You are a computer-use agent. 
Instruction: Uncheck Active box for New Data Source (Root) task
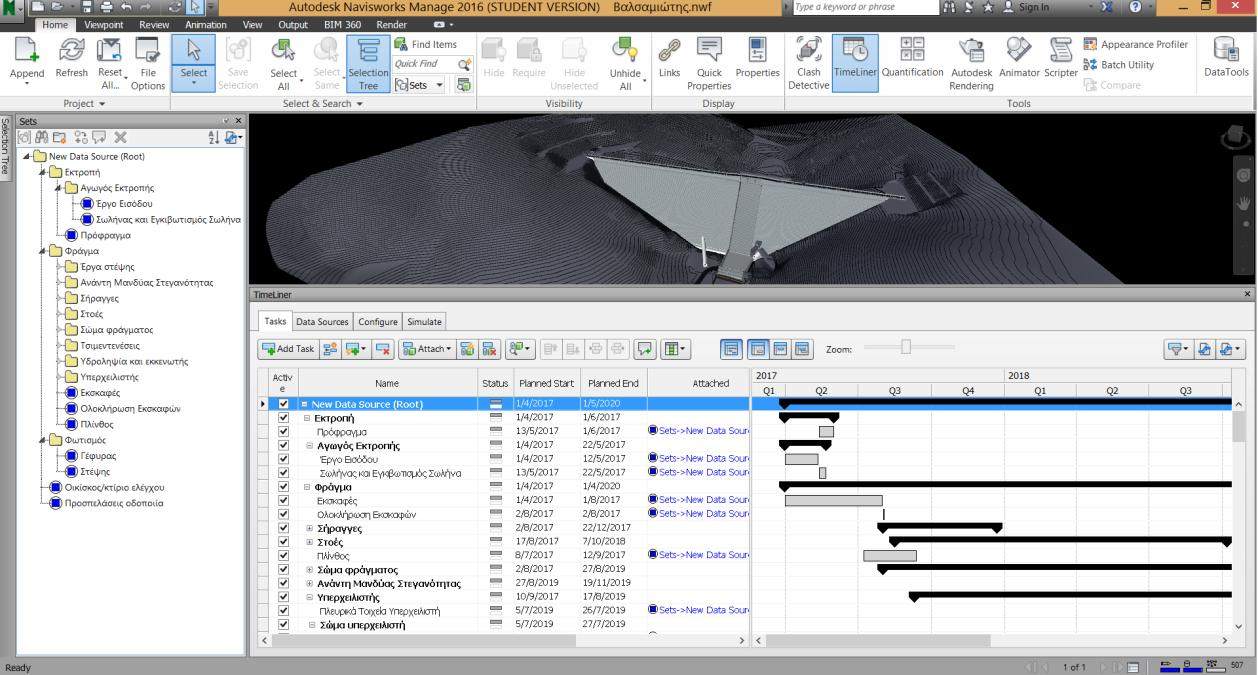tap(284, 404)
